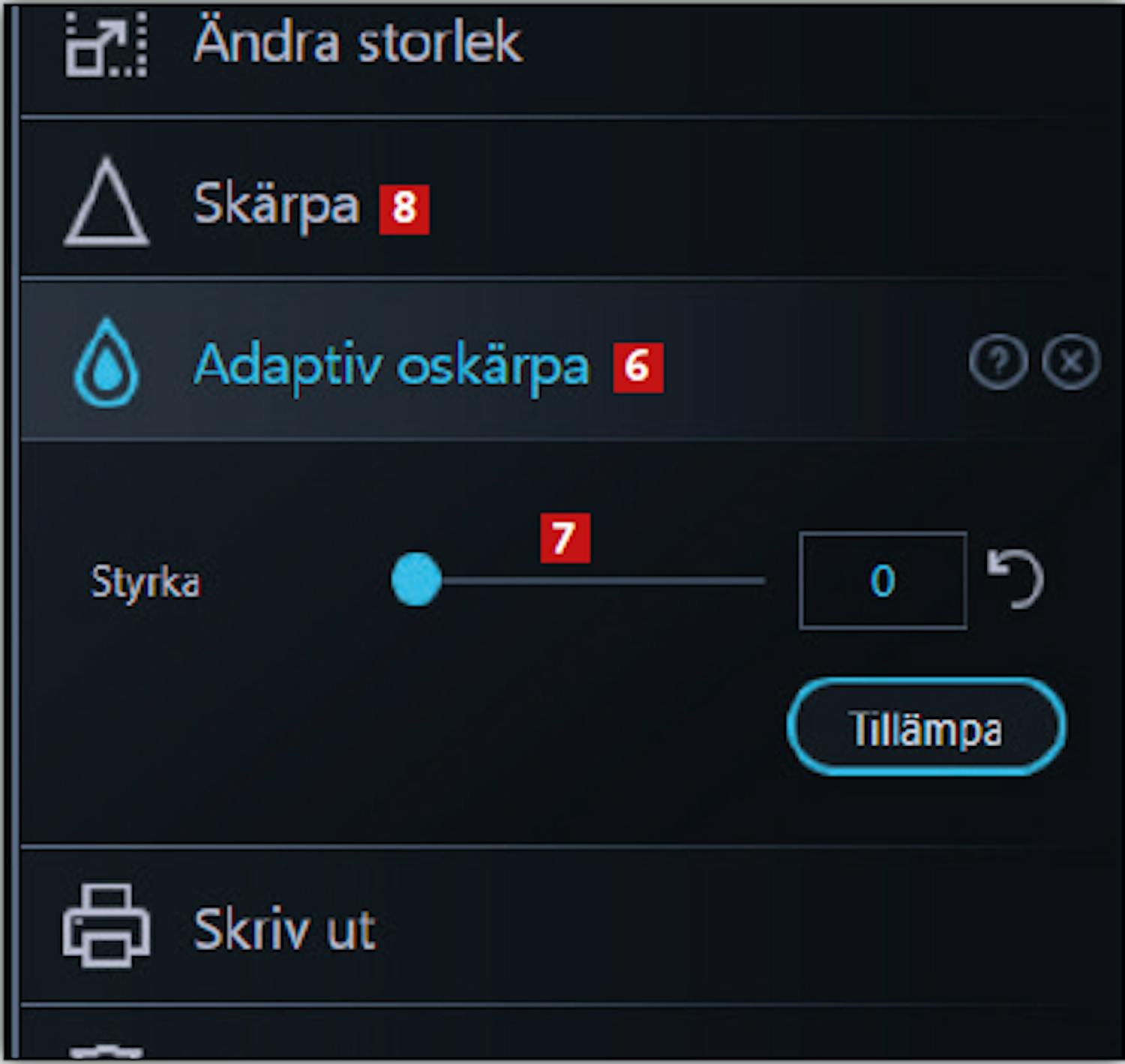Click the Ändra storlek resize icon

pyautogui.click(x=106, y=45)
